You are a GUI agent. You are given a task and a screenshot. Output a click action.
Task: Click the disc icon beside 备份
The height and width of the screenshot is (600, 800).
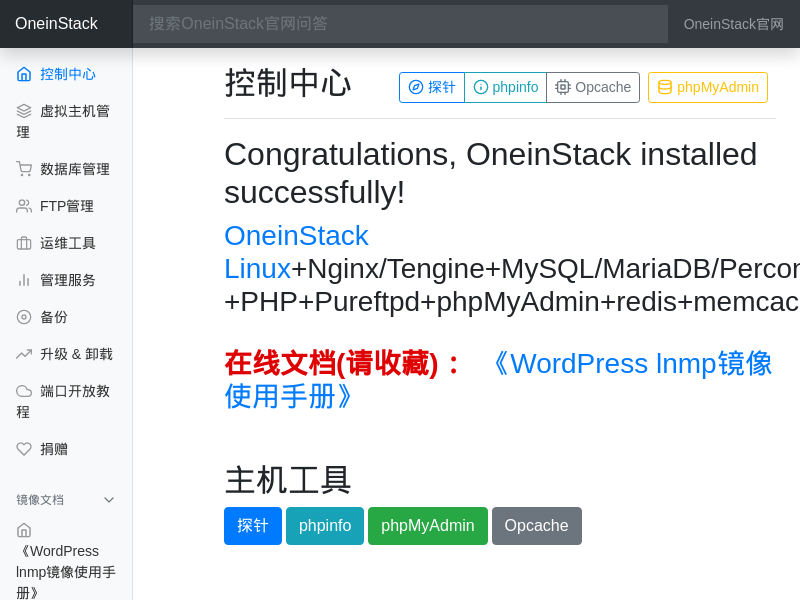point(24,317)
